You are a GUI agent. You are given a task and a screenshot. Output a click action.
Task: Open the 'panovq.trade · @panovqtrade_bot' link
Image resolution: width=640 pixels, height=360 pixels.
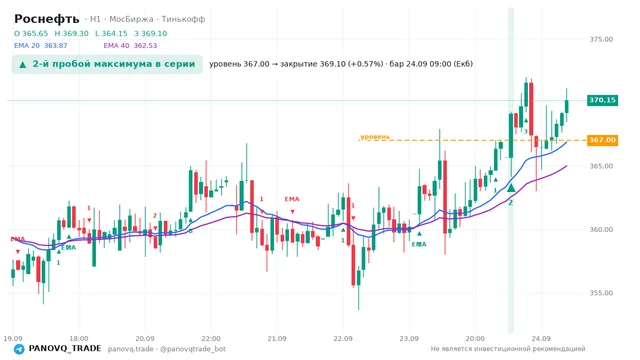coord(167,349)
